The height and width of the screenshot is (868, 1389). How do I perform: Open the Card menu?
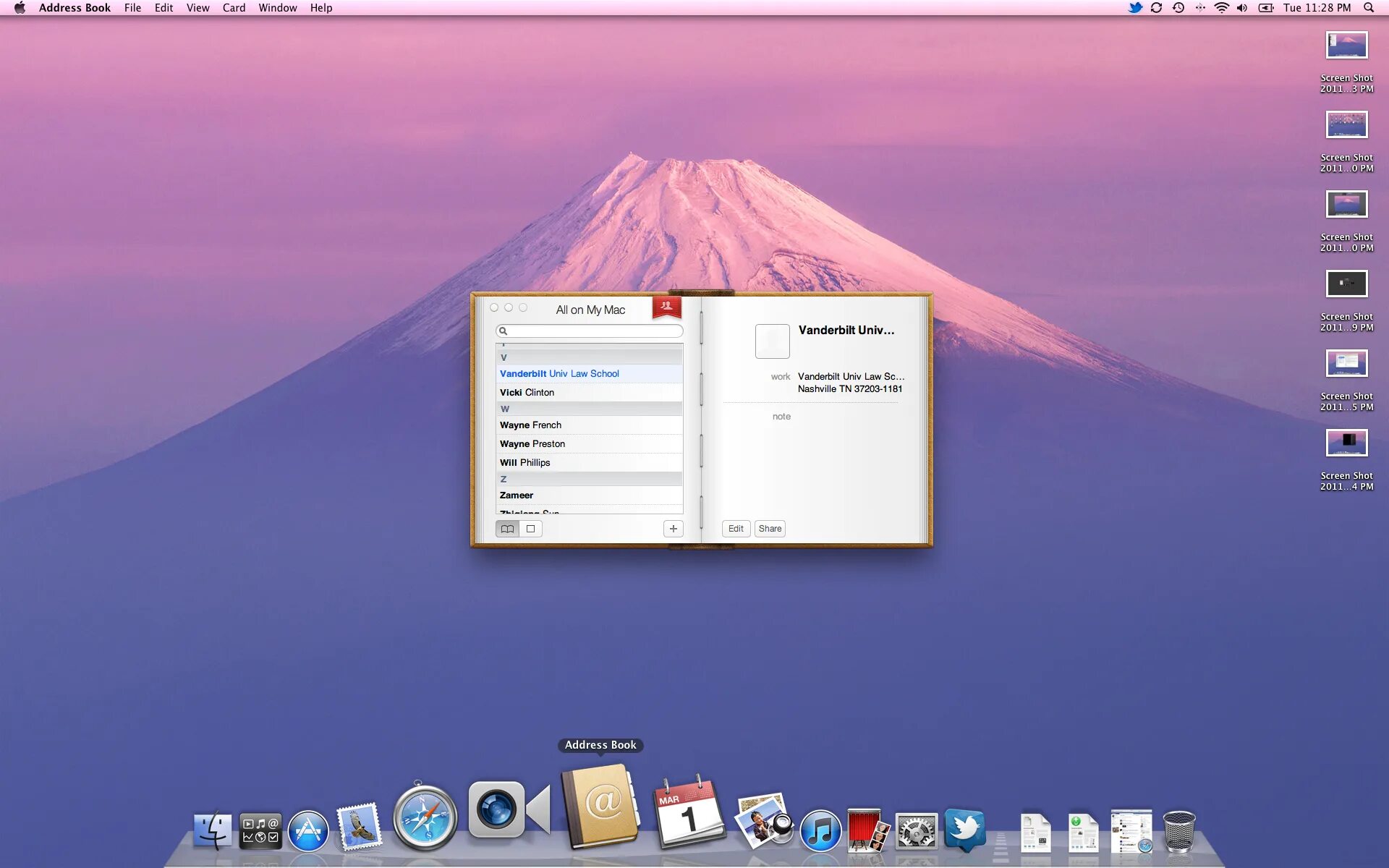234,8
